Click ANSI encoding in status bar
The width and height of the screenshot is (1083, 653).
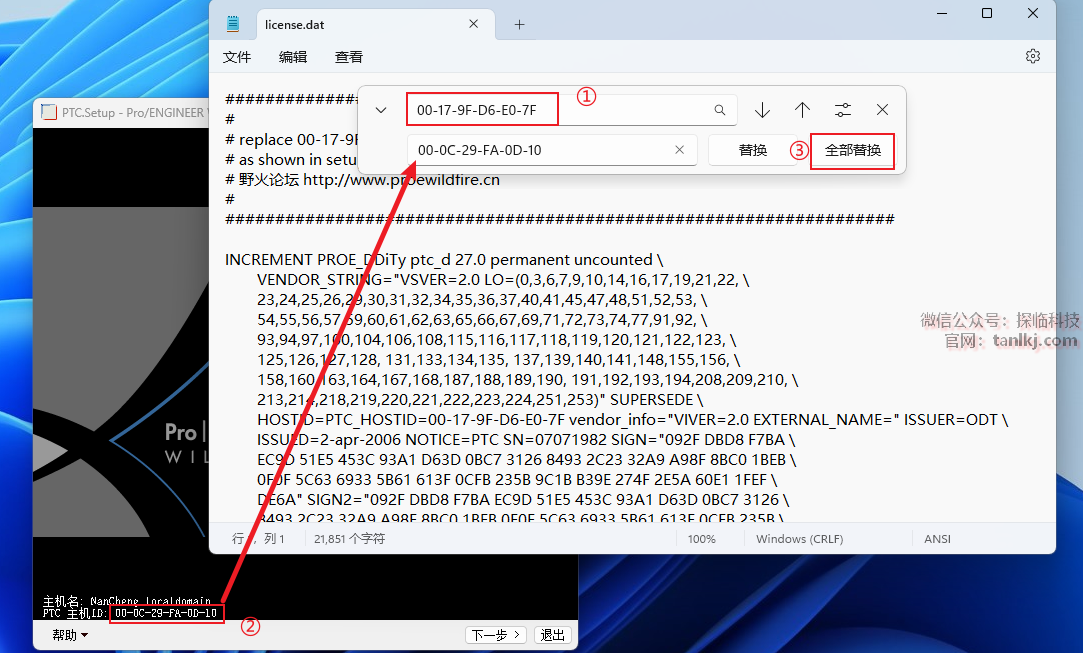937,539
